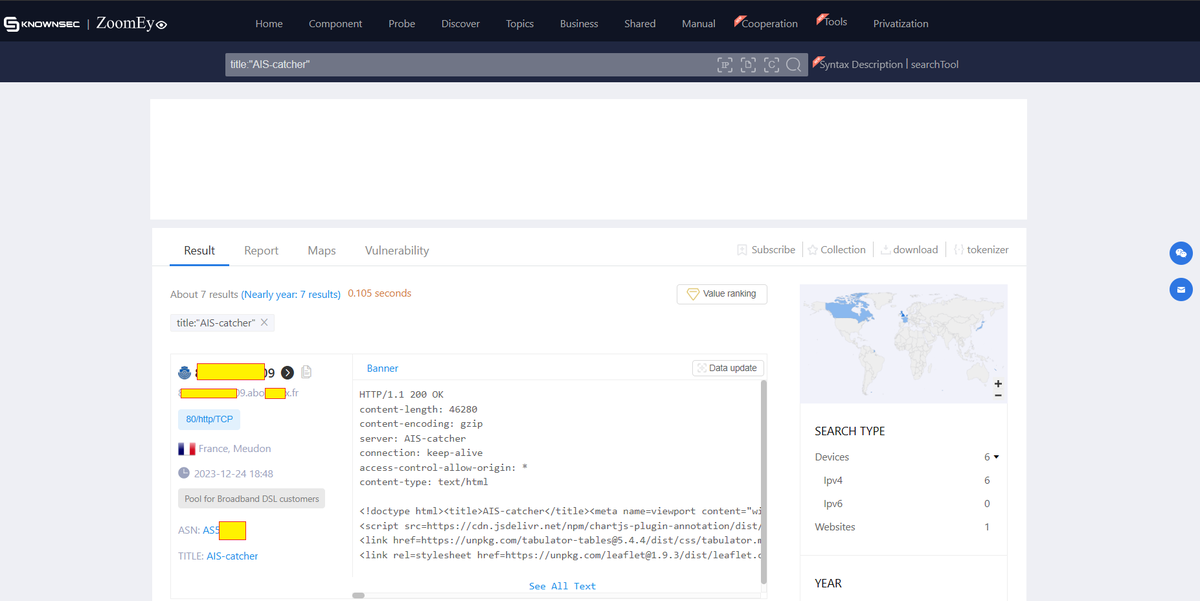The width and height of the screenshot is (1200, 601).
Task: Select the Websites search type filter
Action: pos(835,527)
